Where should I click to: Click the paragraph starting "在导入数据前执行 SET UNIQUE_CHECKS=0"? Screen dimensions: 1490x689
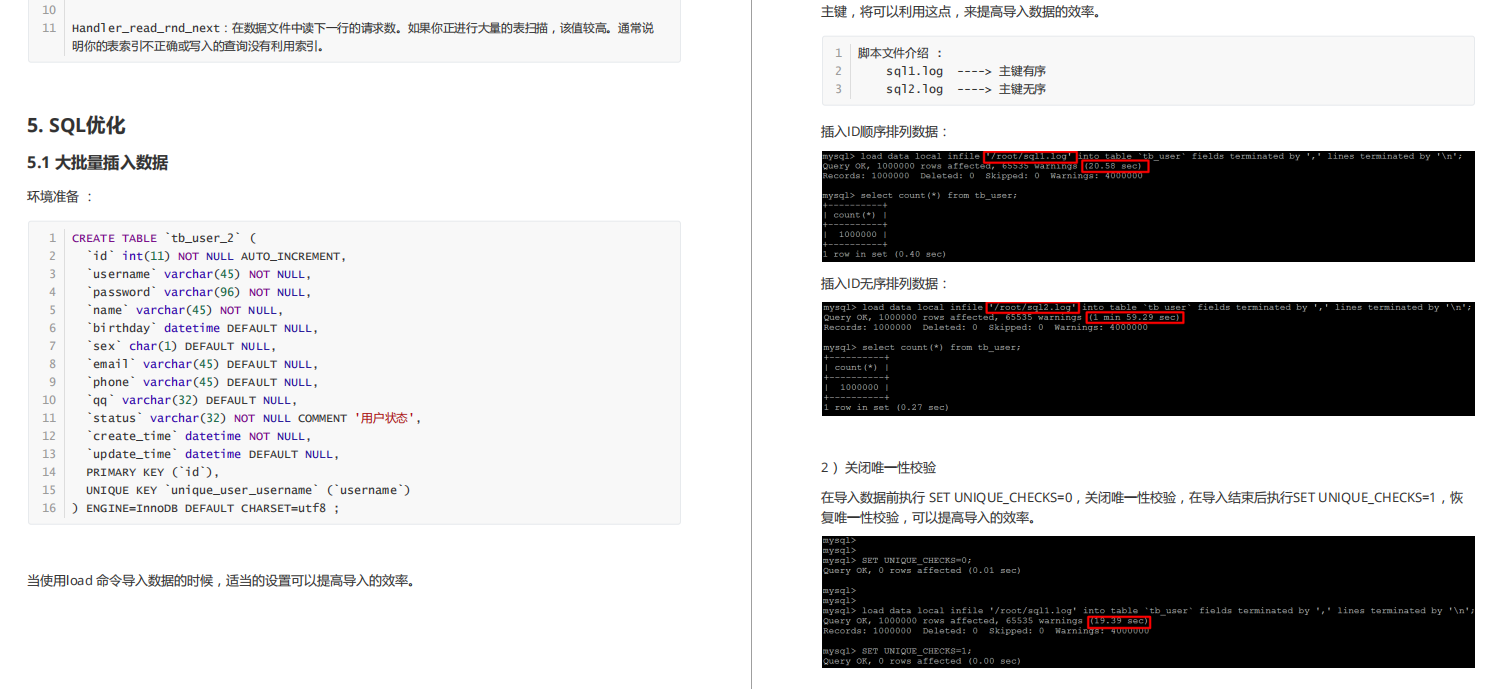(x=1142, y=508)
